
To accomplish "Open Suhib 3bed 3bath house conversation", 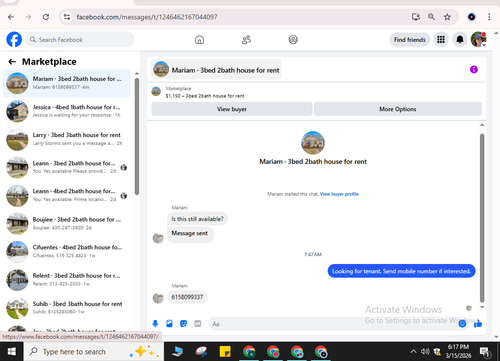I will 67,308.
